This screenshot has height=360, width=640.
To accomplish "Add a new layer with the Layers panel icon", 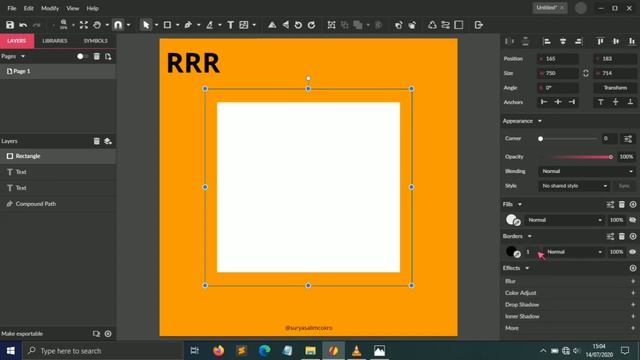I will point(108,141).
